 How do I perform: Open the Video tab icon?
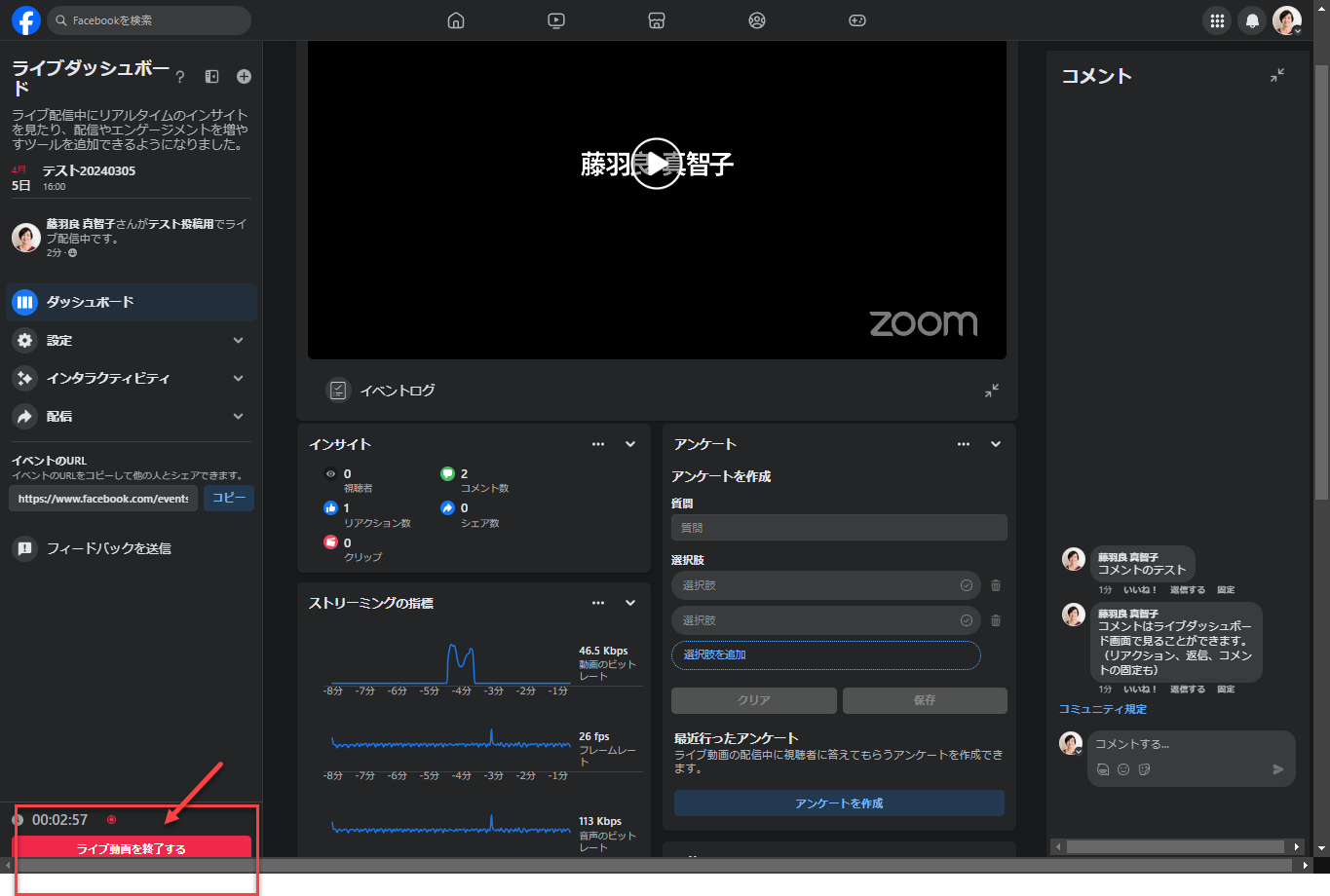(x=556, y=20)
